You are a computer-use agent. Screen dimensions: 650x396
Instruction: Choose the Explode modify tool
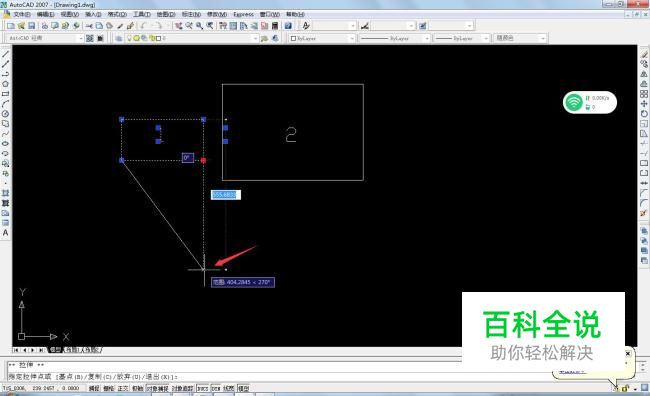click(644, 213)
